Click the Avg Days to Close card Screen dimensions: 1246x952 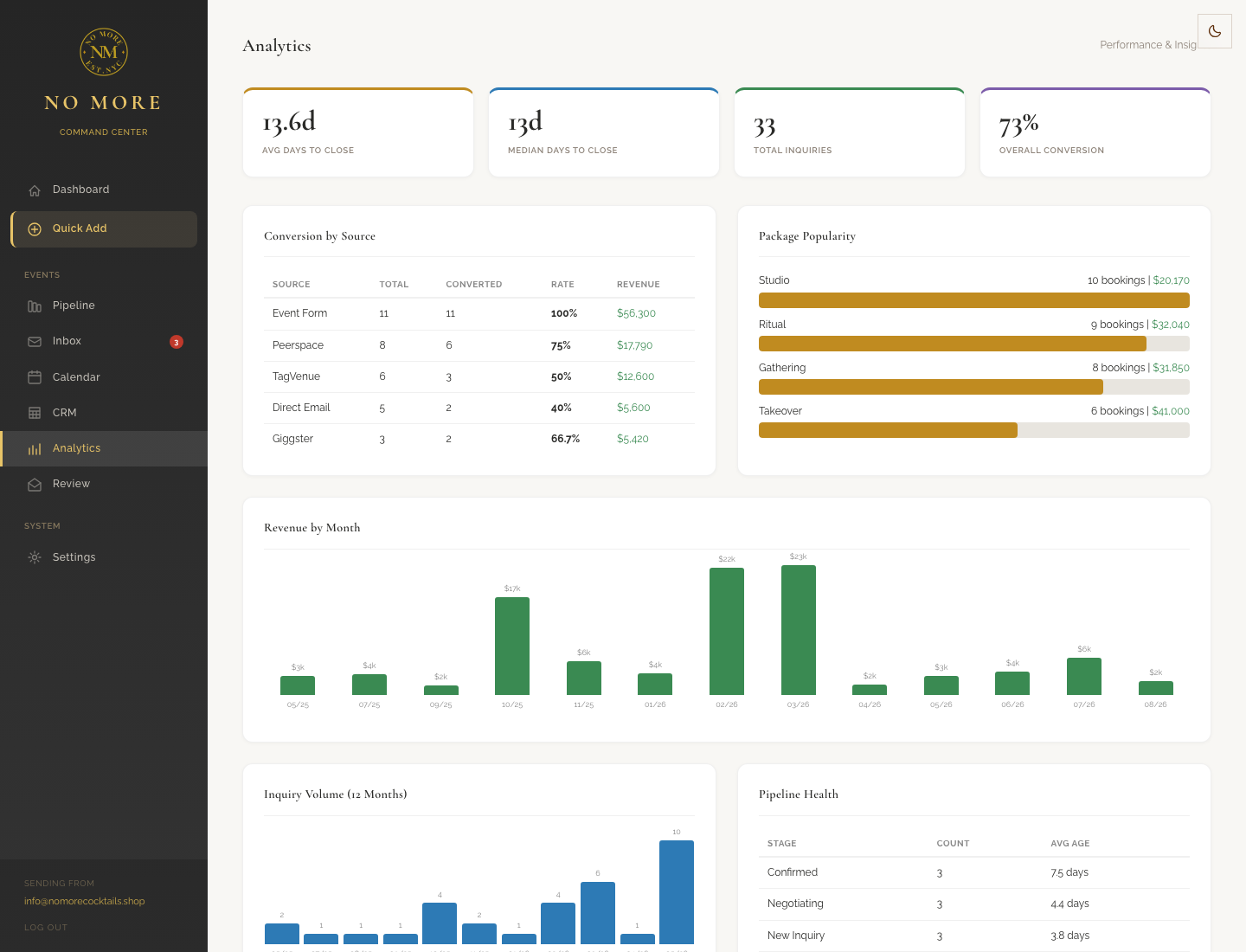pyautogui.click(x=358, y=132)
